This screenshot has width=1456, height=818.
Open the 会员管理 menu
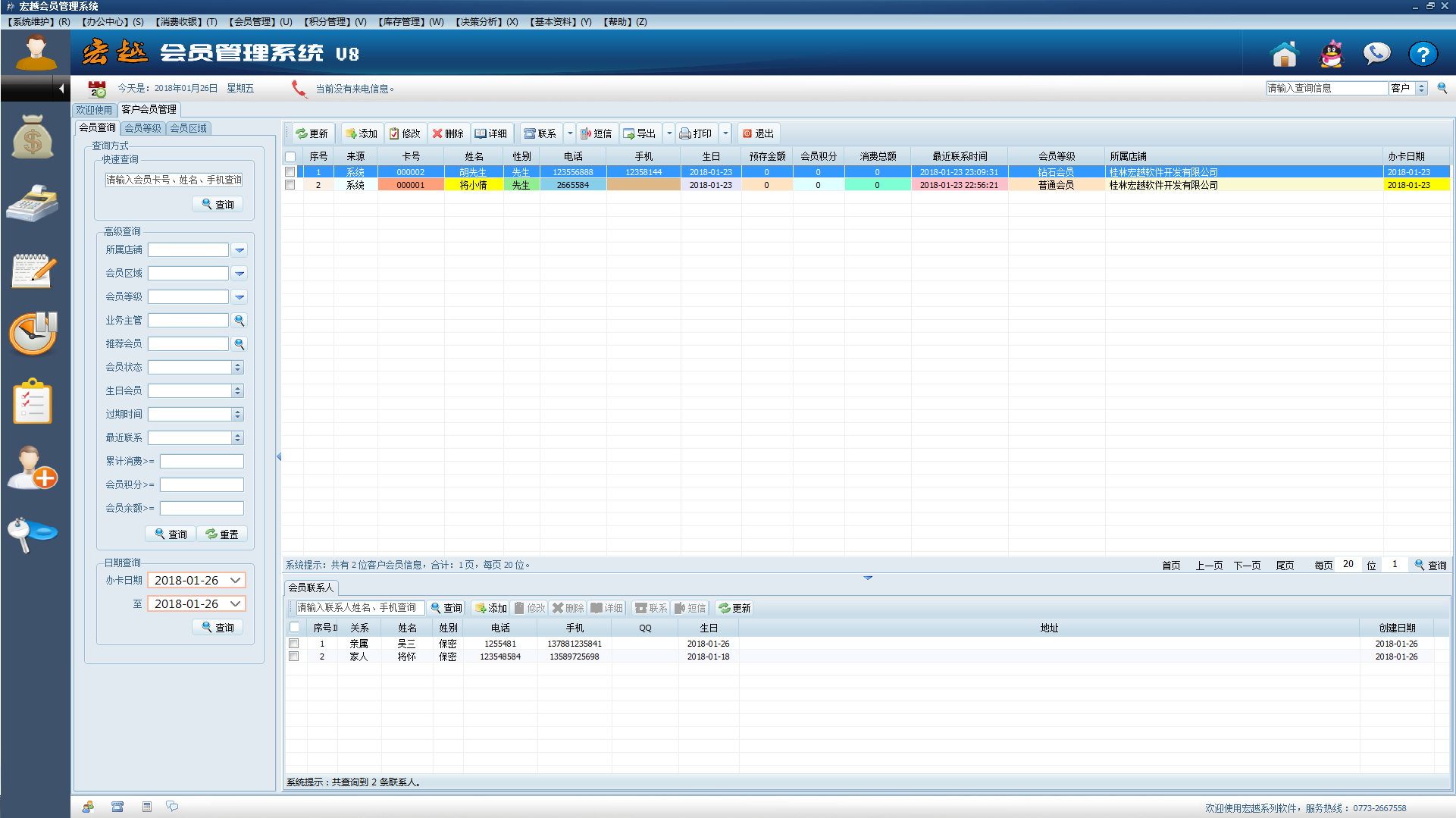[x=260, y=22]
